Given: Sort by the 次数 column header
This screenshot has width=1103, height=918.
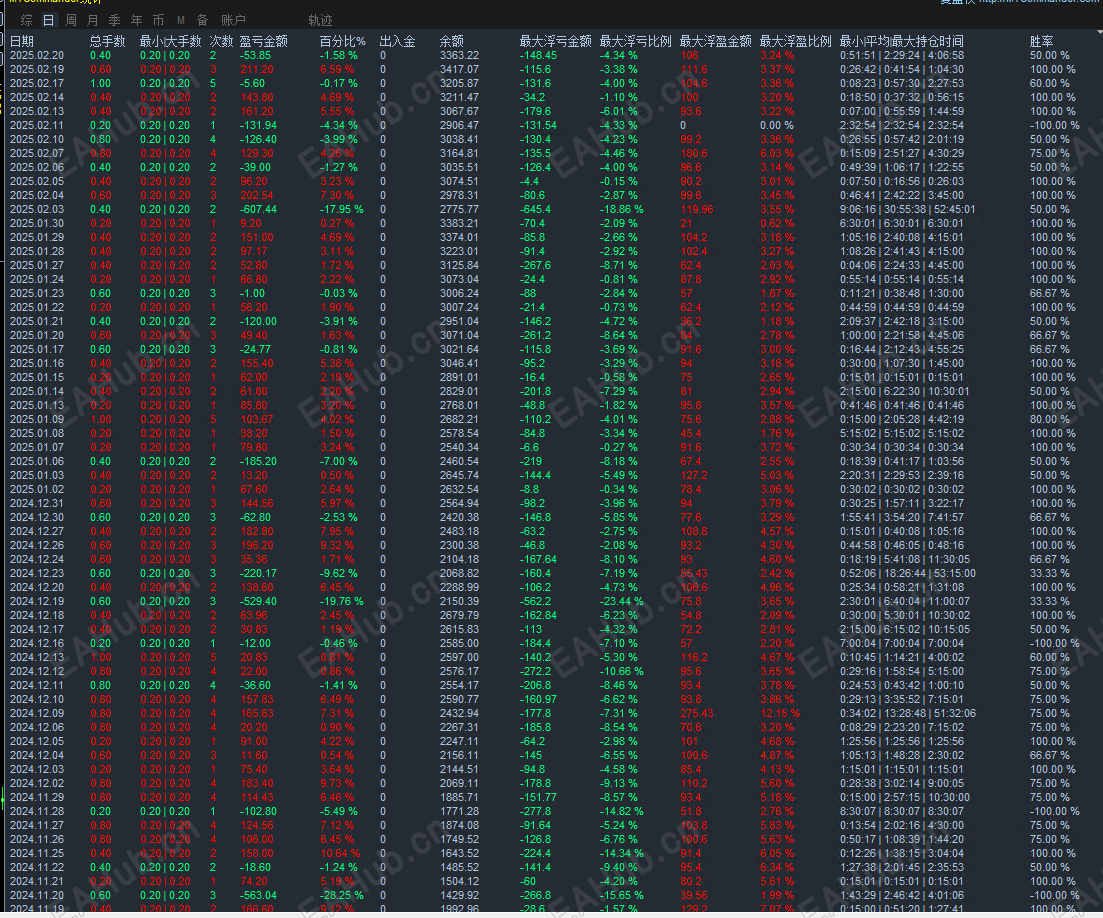Looking at the screenshot, I should point(222,42).
